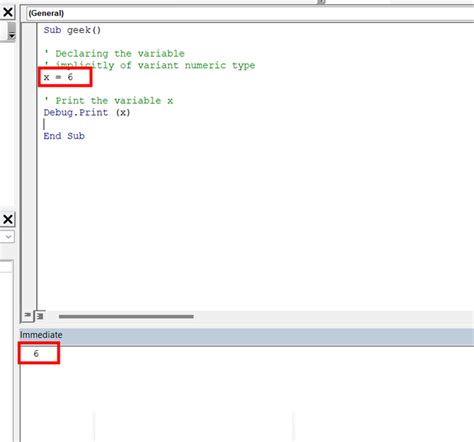
Task: Close the upper left Project panel
Action: 8,12
